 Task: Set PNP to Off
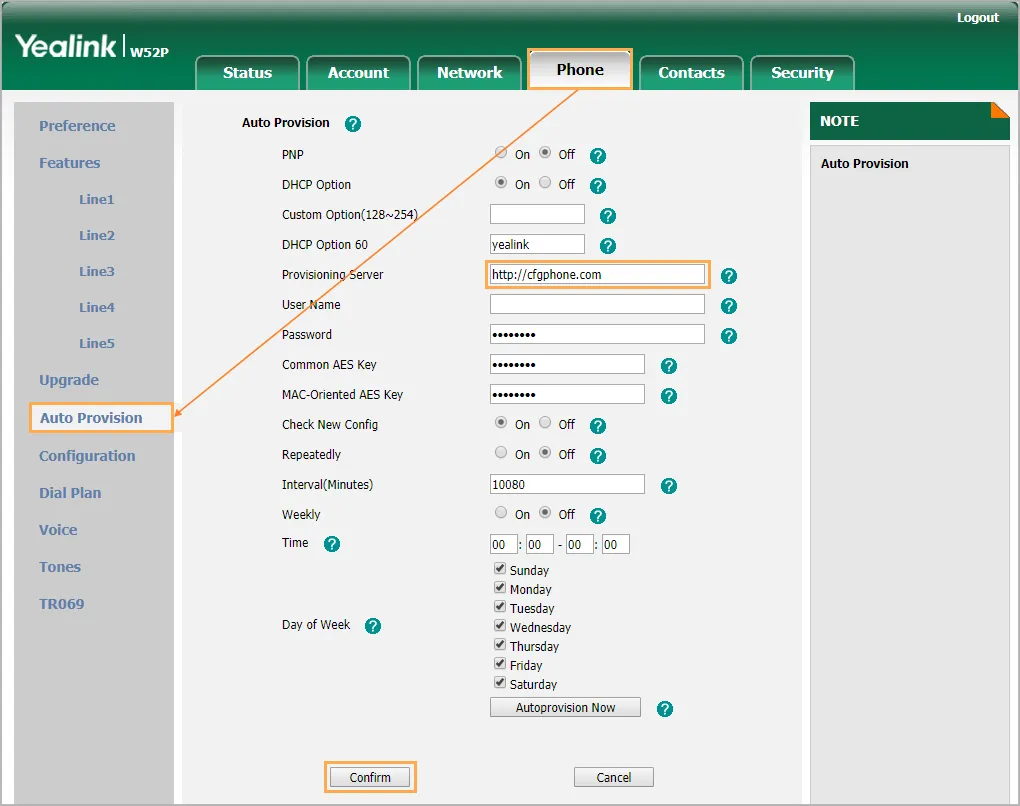pos(545,152)
